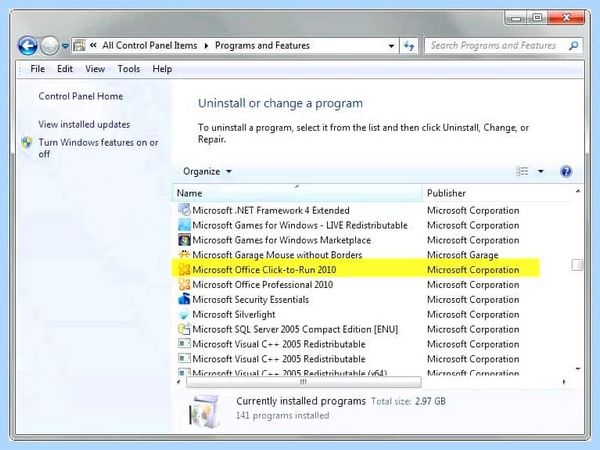Sort by the Publisher column header
600x450 pixels.
point(496,193)
